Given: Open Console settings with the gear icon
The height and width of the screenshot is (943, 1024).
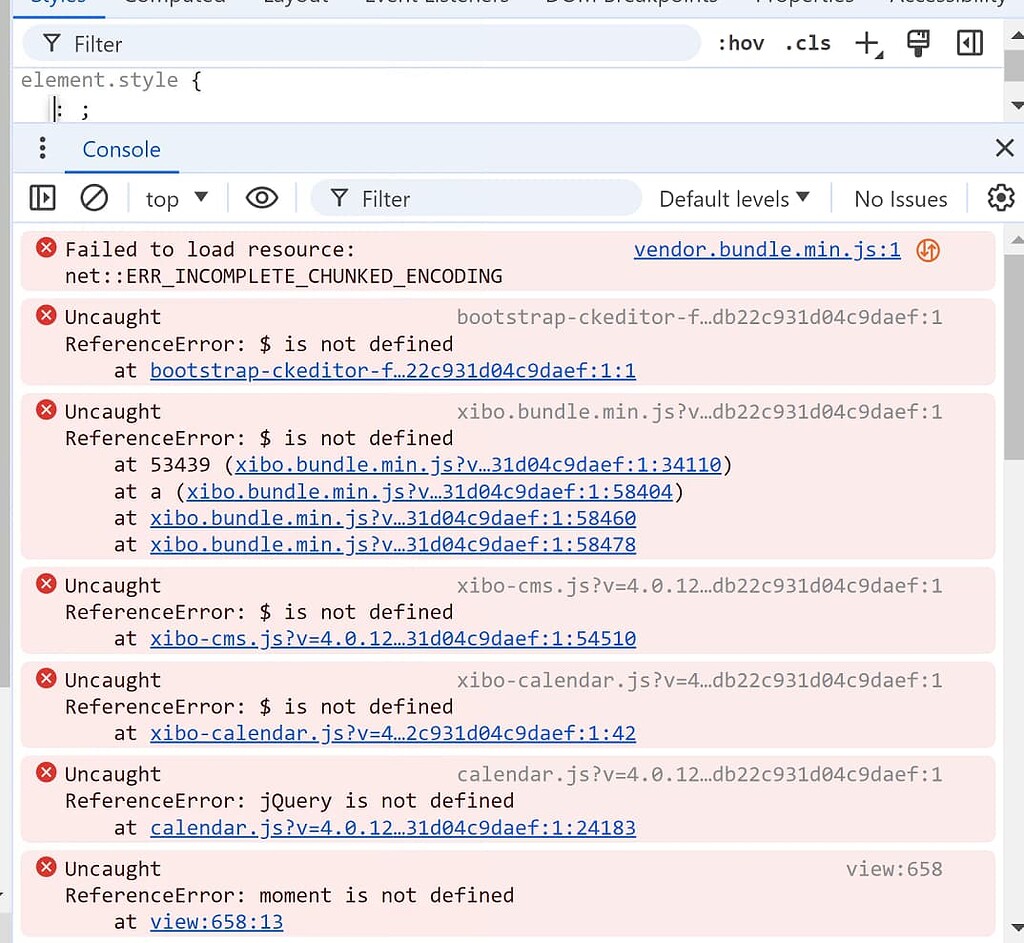Looking at the screenshot, I should (x=1001, y=198).
